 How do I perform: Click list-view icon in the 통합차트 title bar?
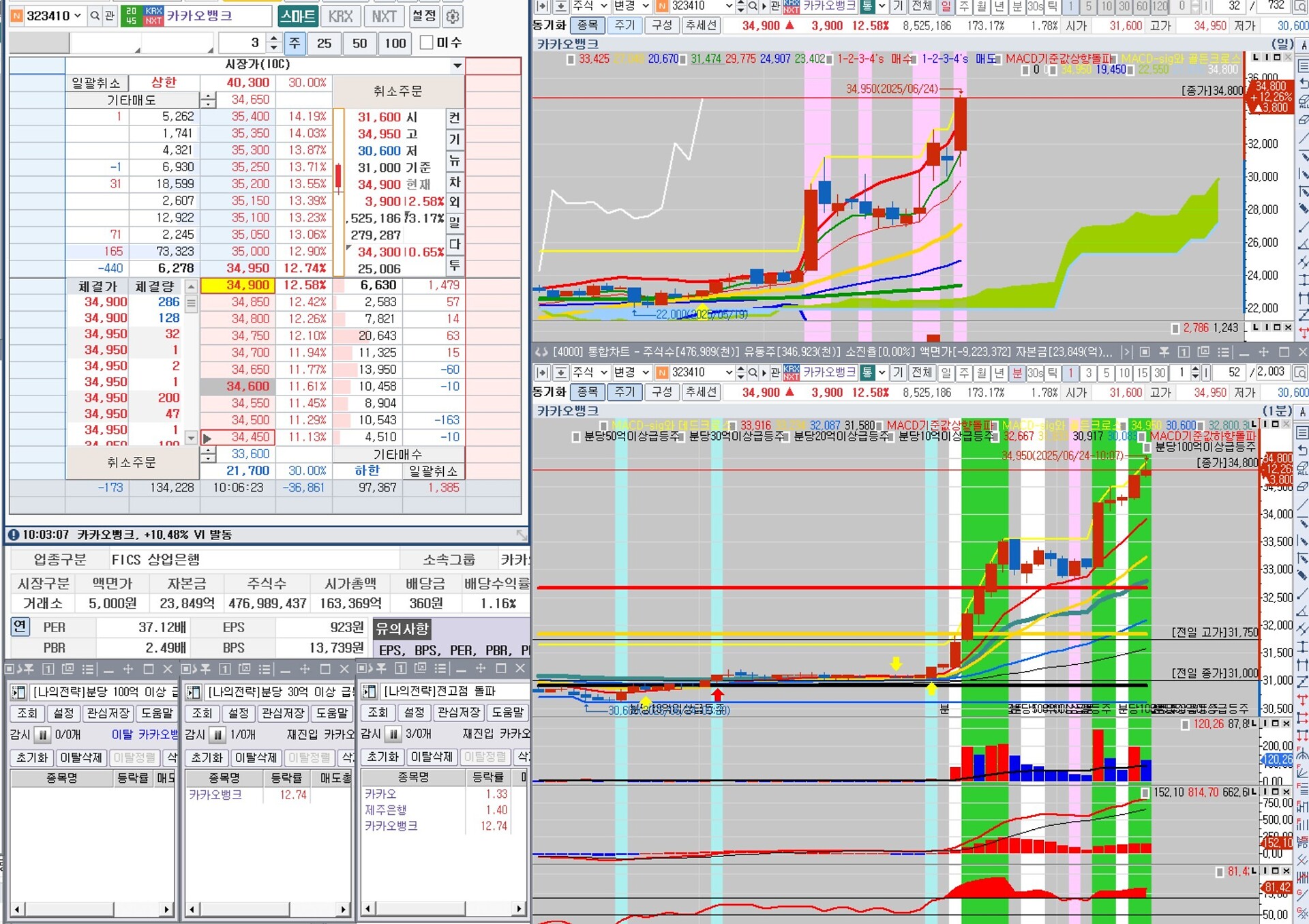pyautogui.click(x=1224, y=352)
